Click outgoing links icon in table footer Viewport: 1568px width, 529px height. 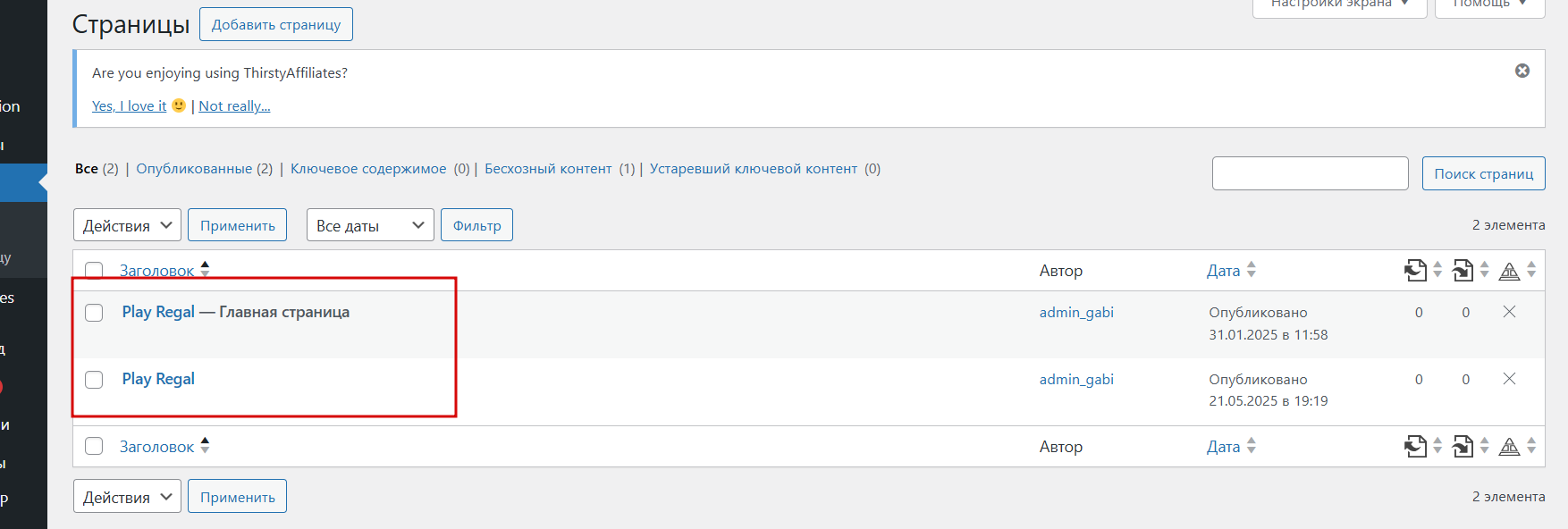click(1415, 446)
